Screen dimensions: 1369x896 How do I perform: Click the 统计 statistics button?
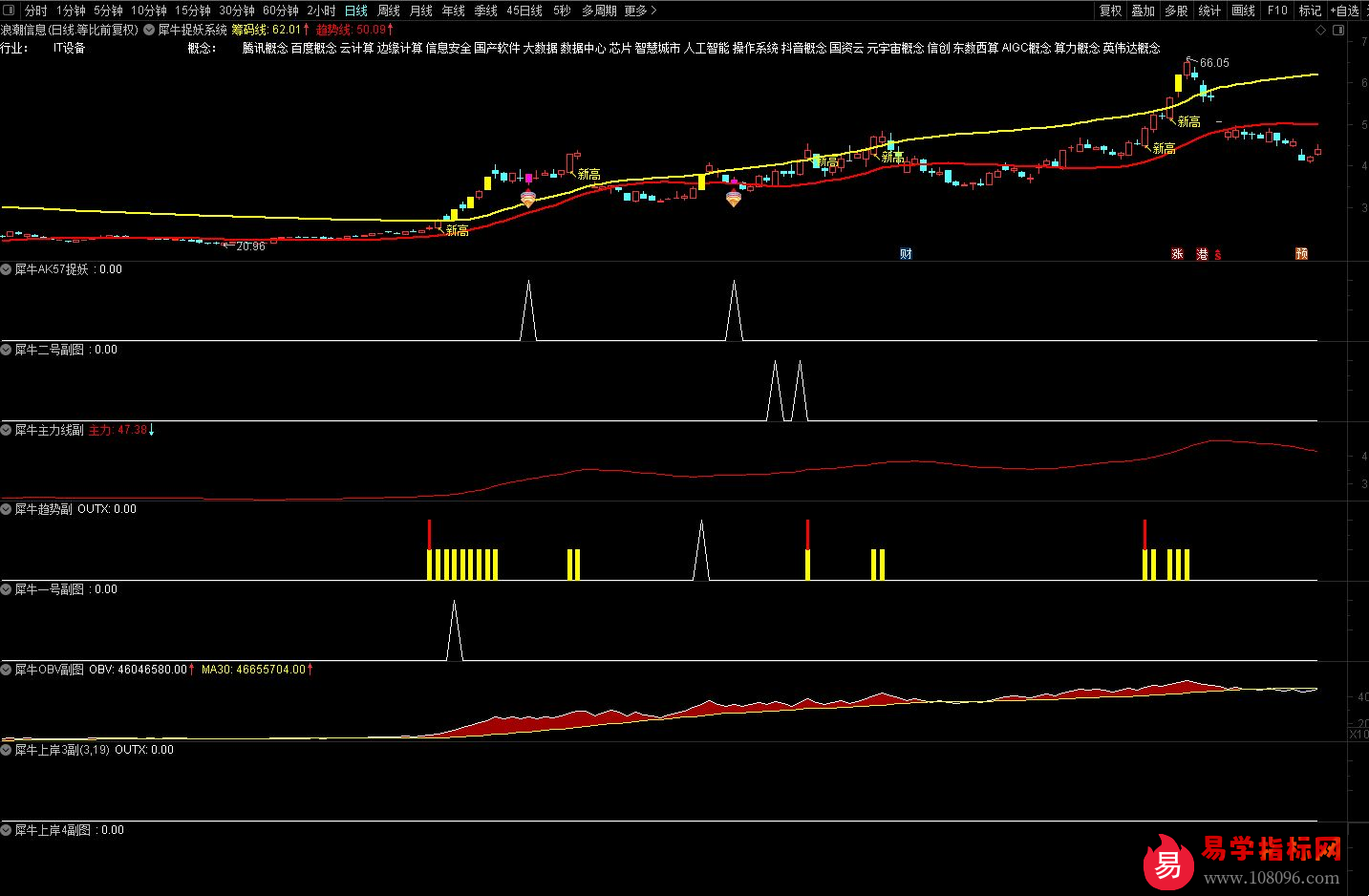coord(1209,11)
